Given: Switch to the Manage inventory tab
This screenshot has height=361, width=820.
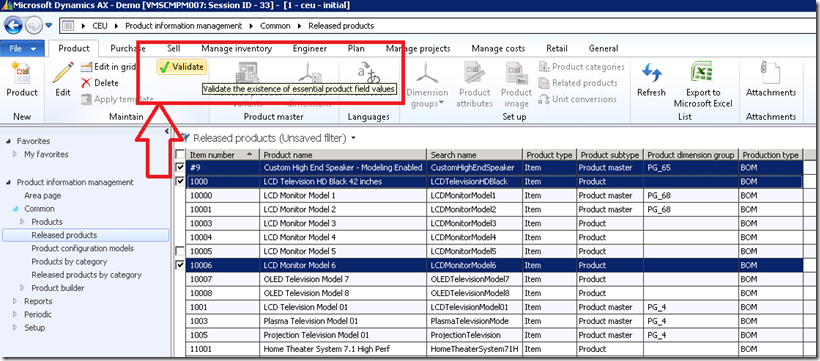Looking at the screenshot, I should coord(236,48).
